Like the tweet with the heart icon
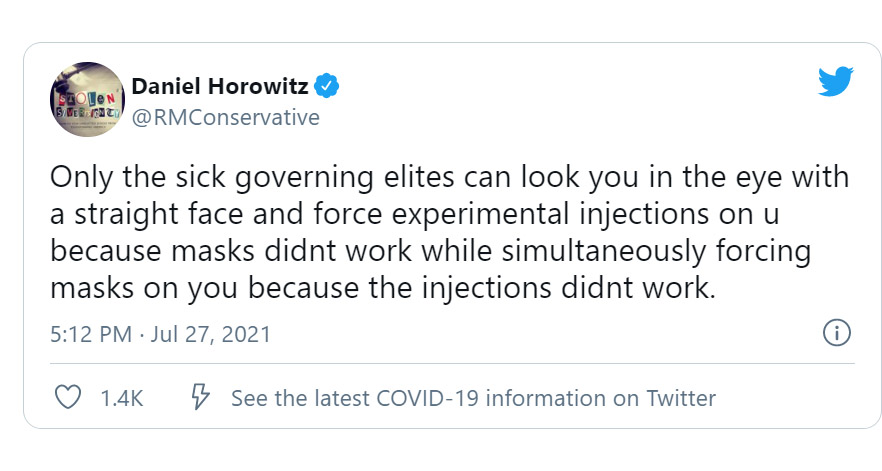 [67, 398]
